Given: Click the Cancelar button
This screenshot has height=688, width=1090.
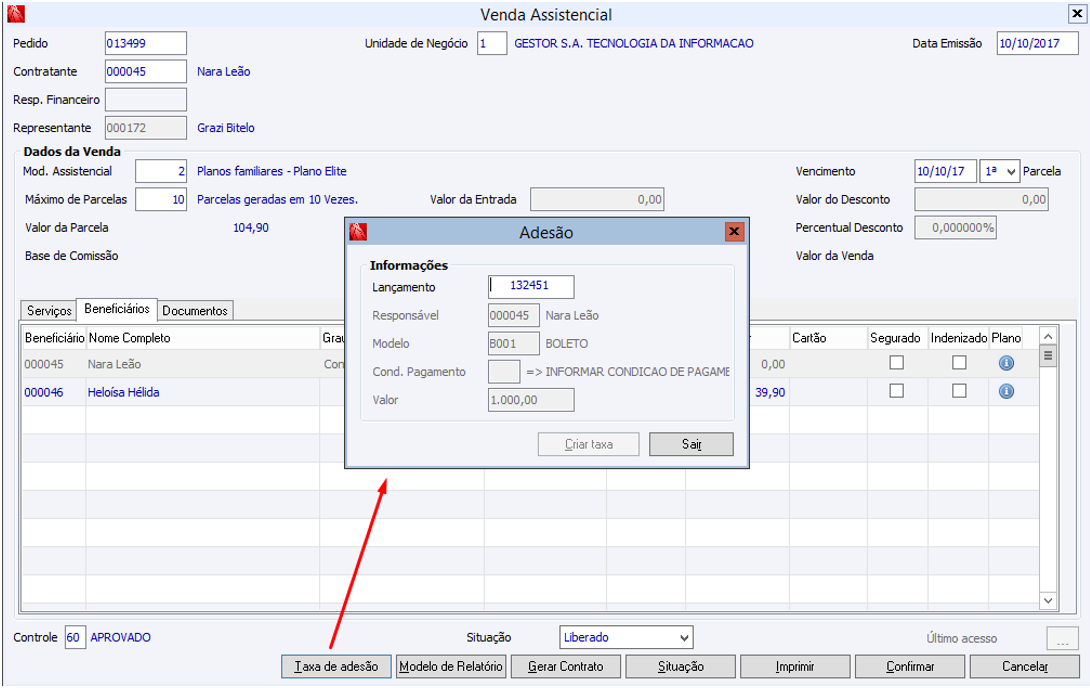Looking at the screenshot, I should (x=1025, y=666).
